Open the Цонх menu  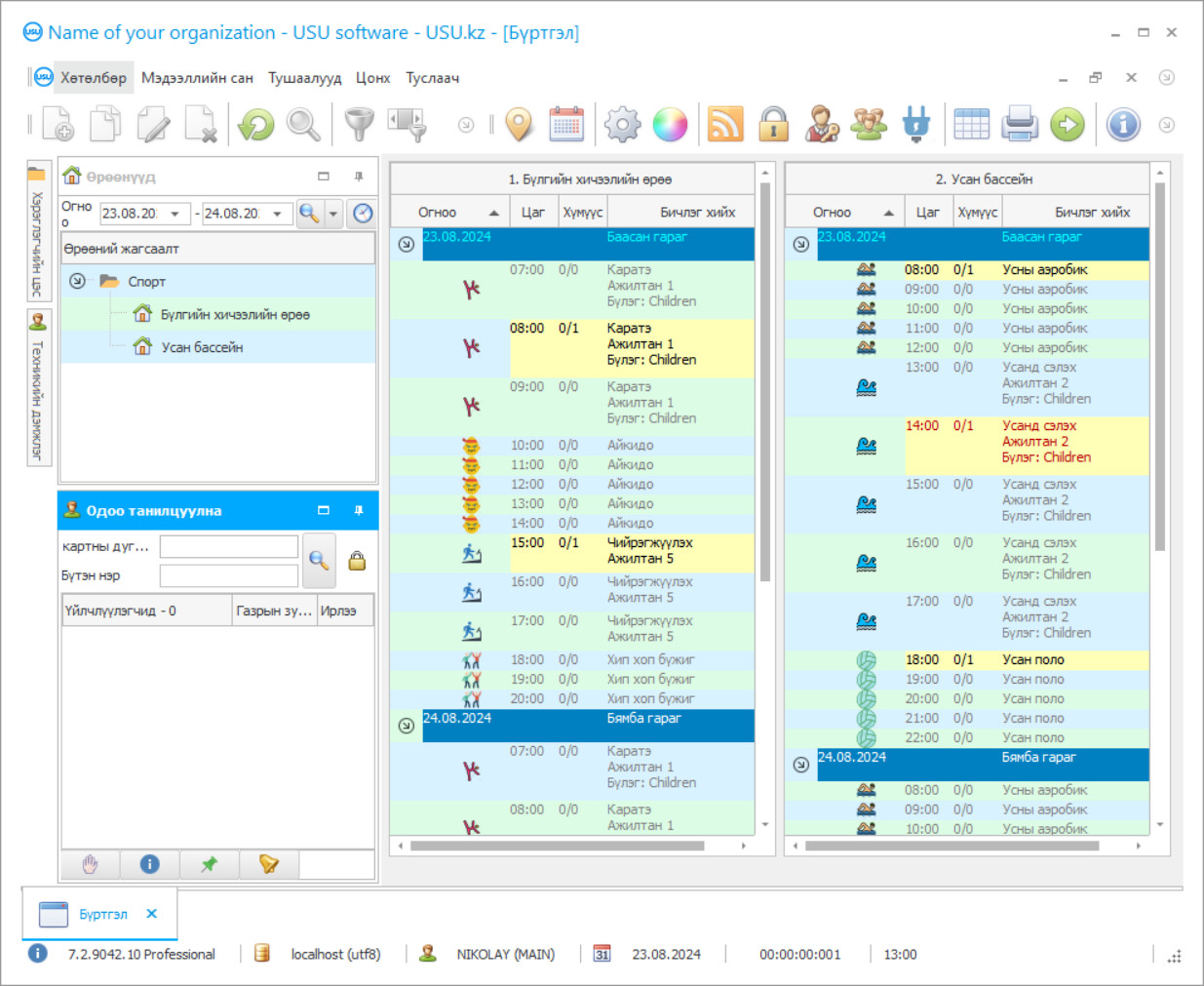coord(372,78)
